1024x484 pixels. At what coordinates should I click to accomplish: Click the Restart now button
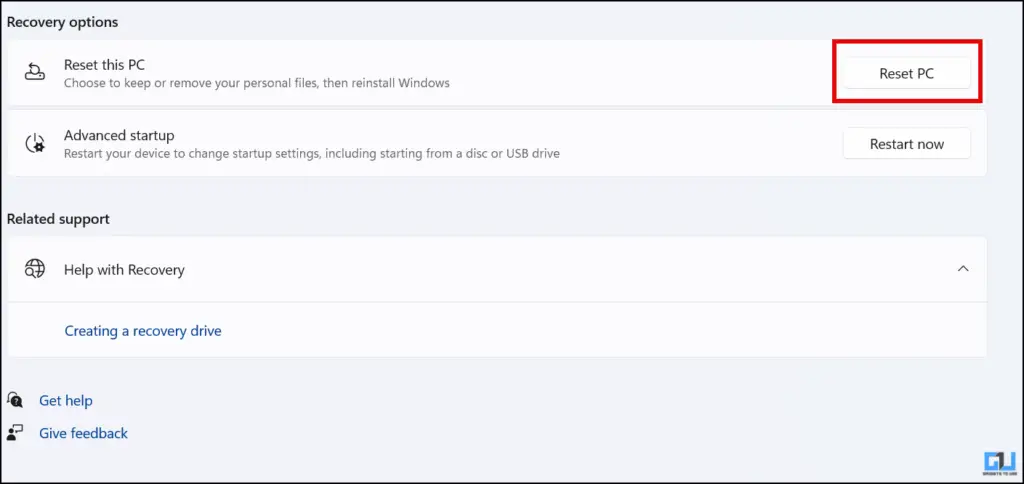click(x=906, y=144)
